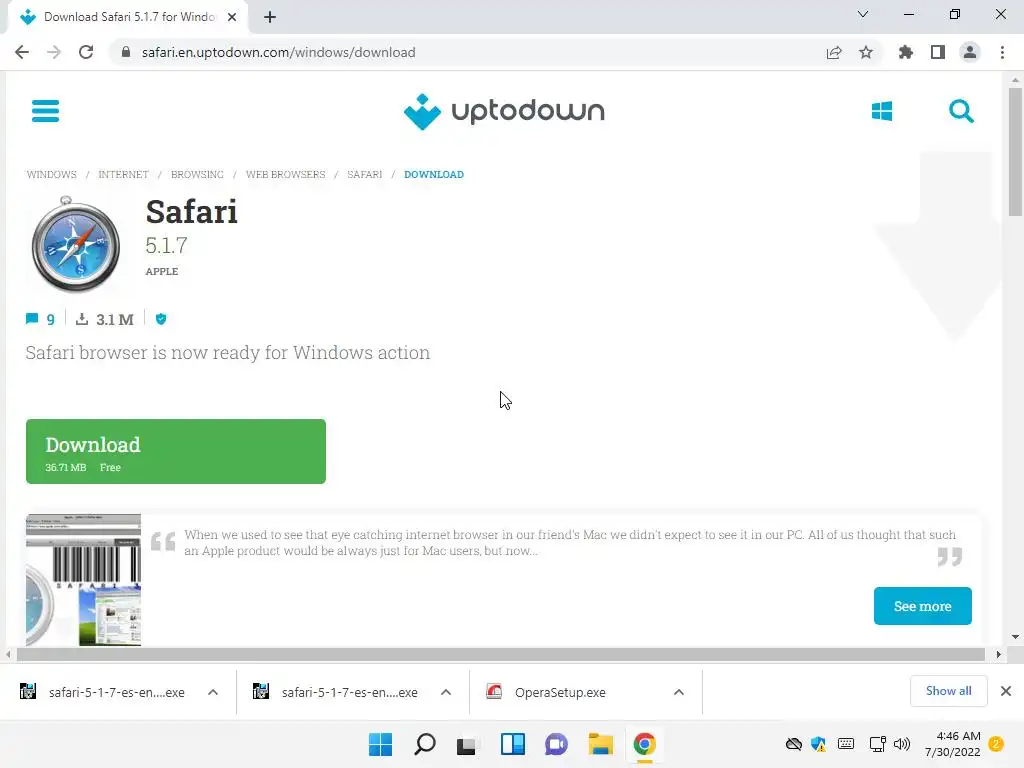
Task: Open the Uptodown hamburger menu
Action: (x=45, y=111)
